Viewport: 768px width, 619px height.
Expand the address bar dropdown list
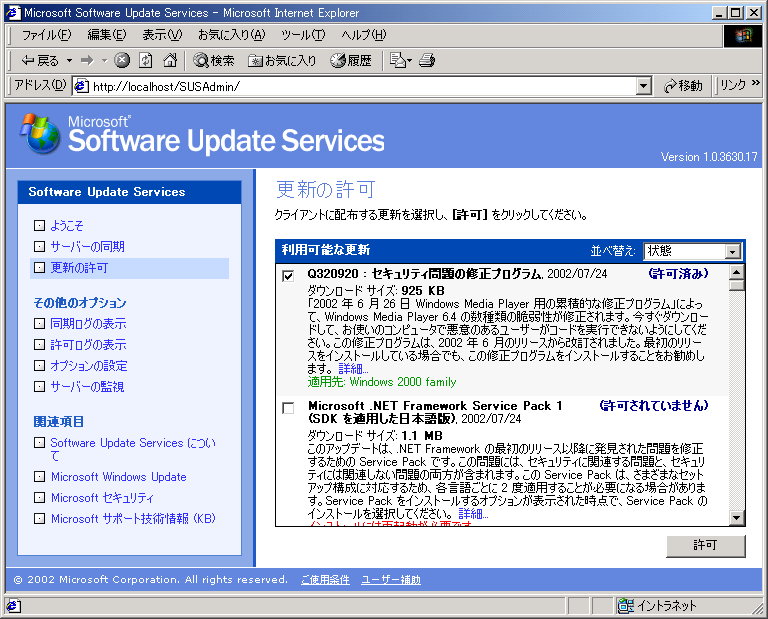click(644, 86)
